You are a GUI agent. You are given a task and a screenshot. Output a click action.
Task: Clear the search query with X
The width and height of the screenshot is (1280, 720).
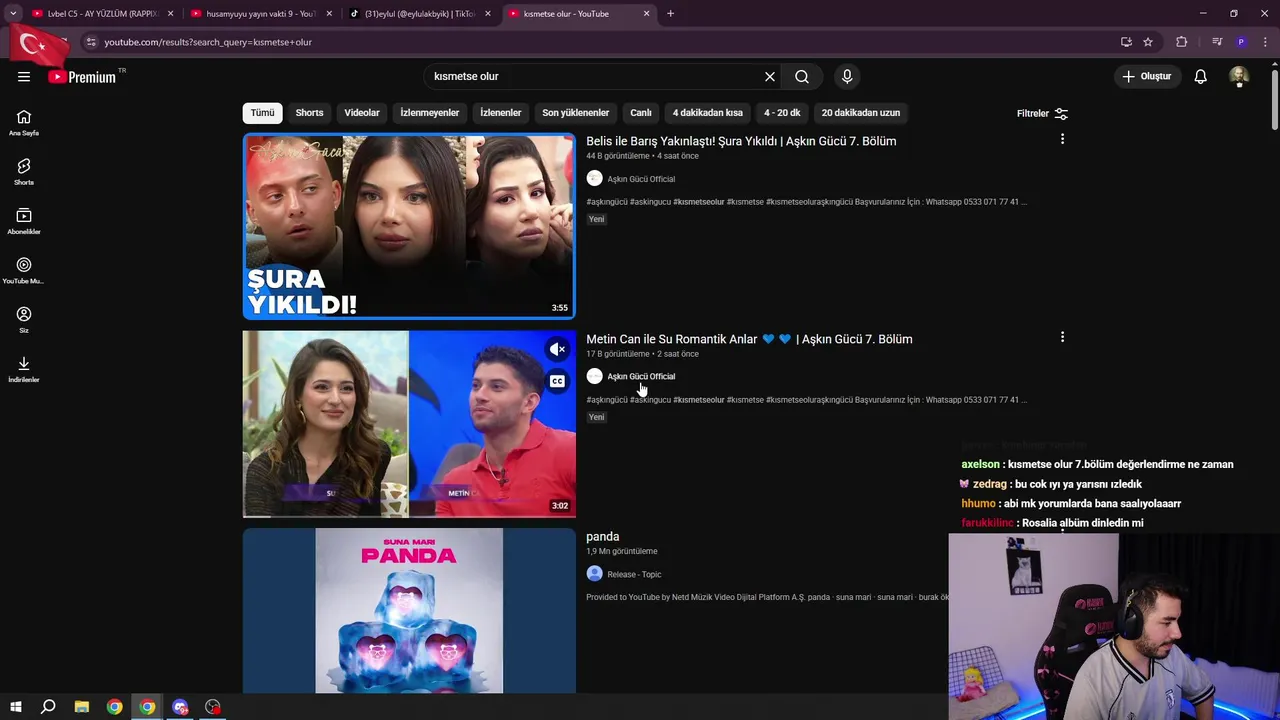click(770, 76)
